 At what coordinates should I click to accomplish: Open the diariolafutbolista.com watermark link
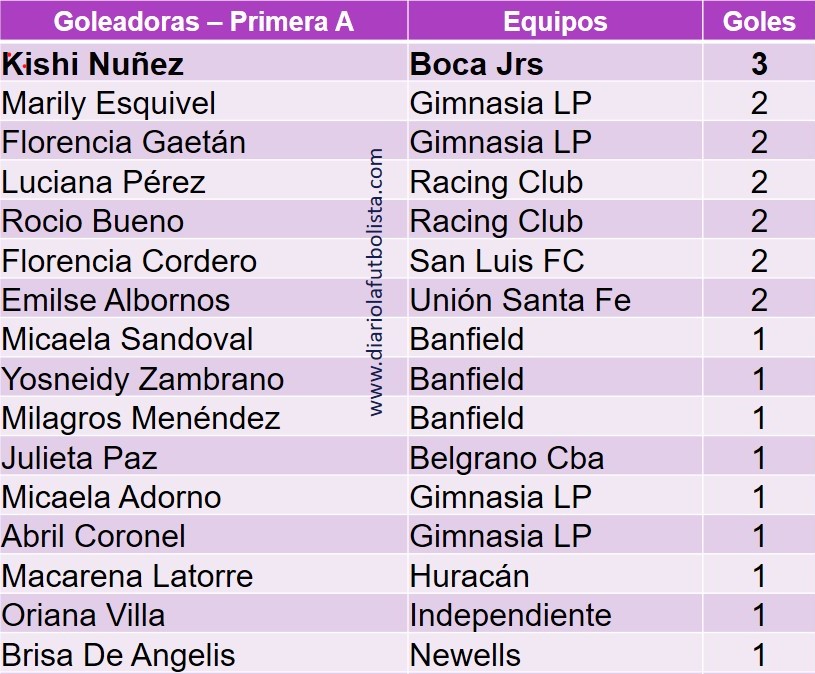tap(377, 282)
